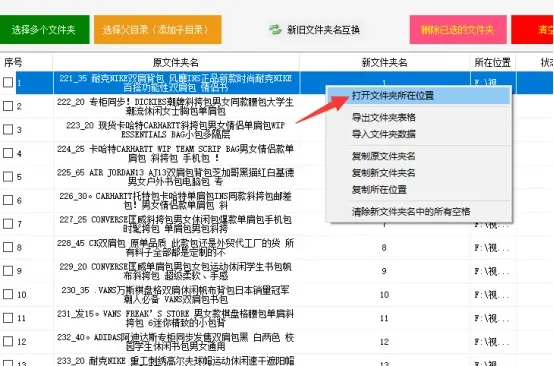The width and height of the screenshot is (554, 366).
Task: Click the 原文件夹名 column header
Action: click(176, 63)
